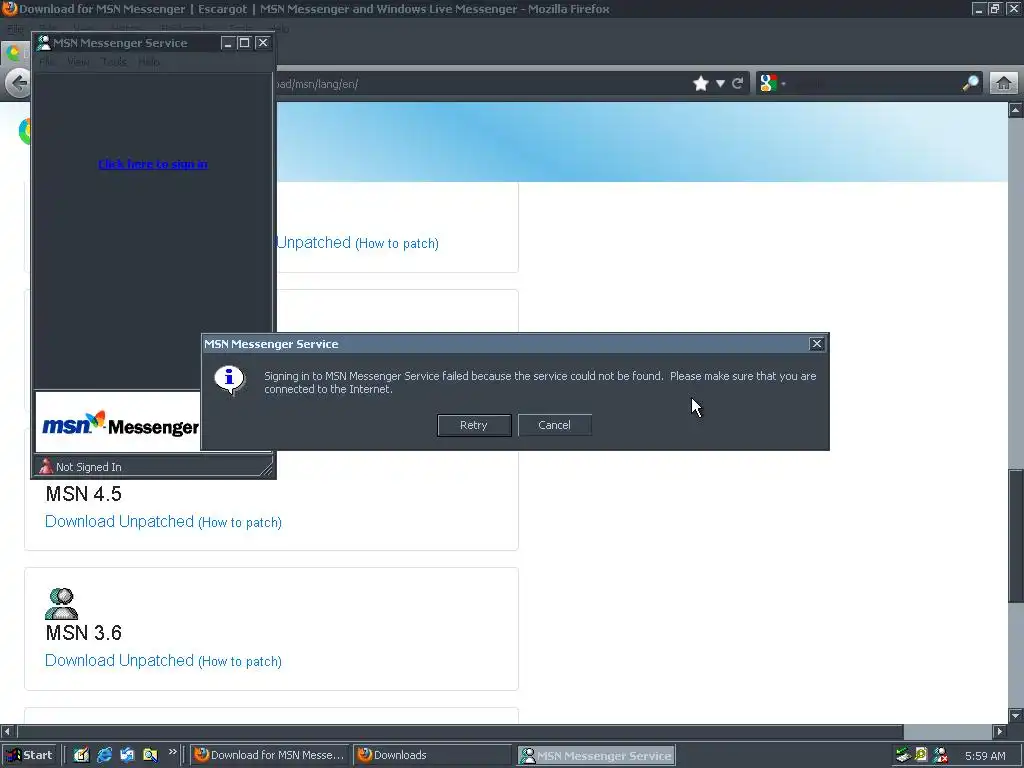Viewport: 1024px width, 768px height.
Task: Click the 'MSN 3.6' heading text
Action: (84, 633)
